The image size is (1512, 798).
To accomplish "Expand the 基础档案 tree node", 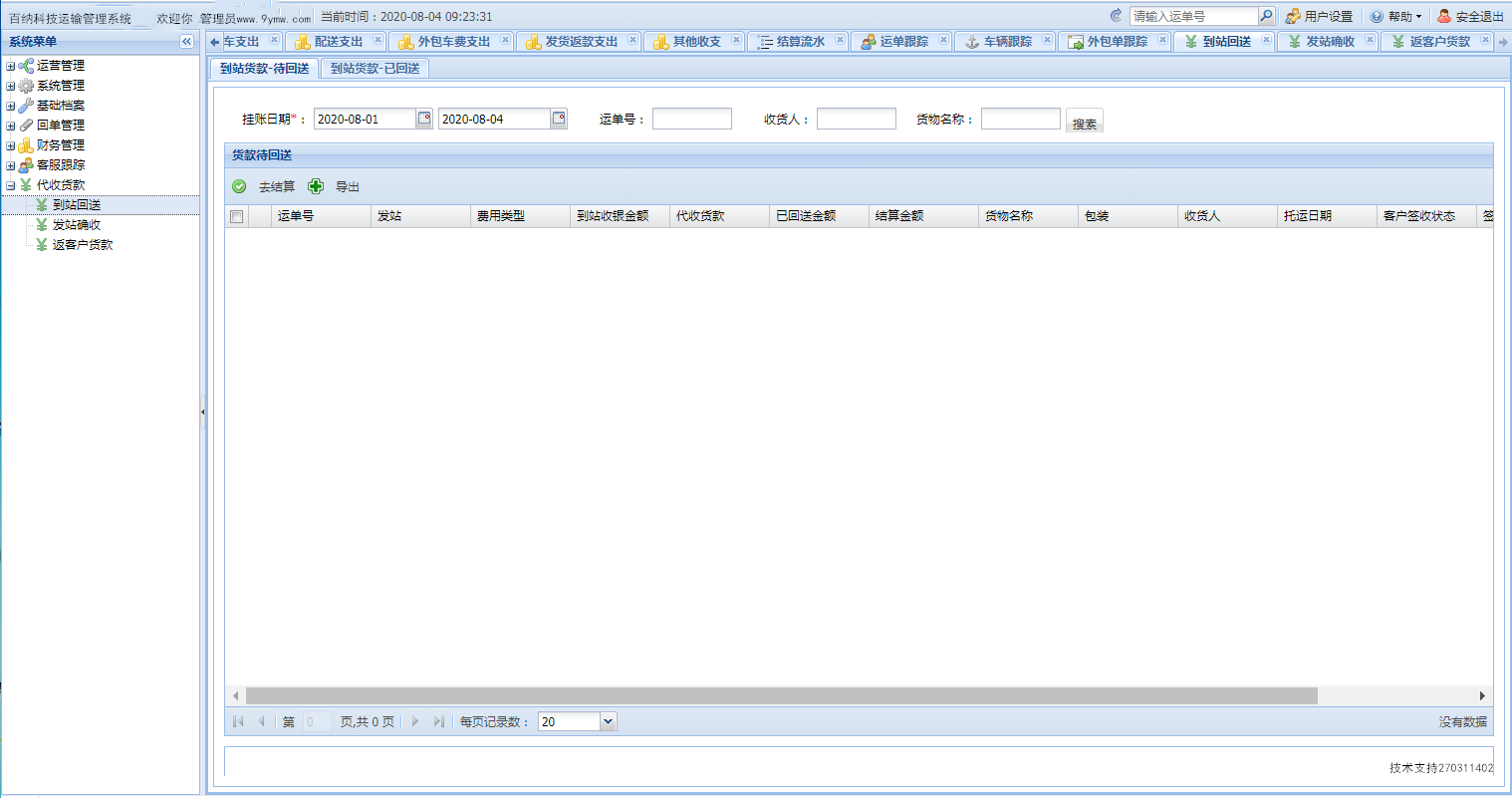I will tap(10, 106).
